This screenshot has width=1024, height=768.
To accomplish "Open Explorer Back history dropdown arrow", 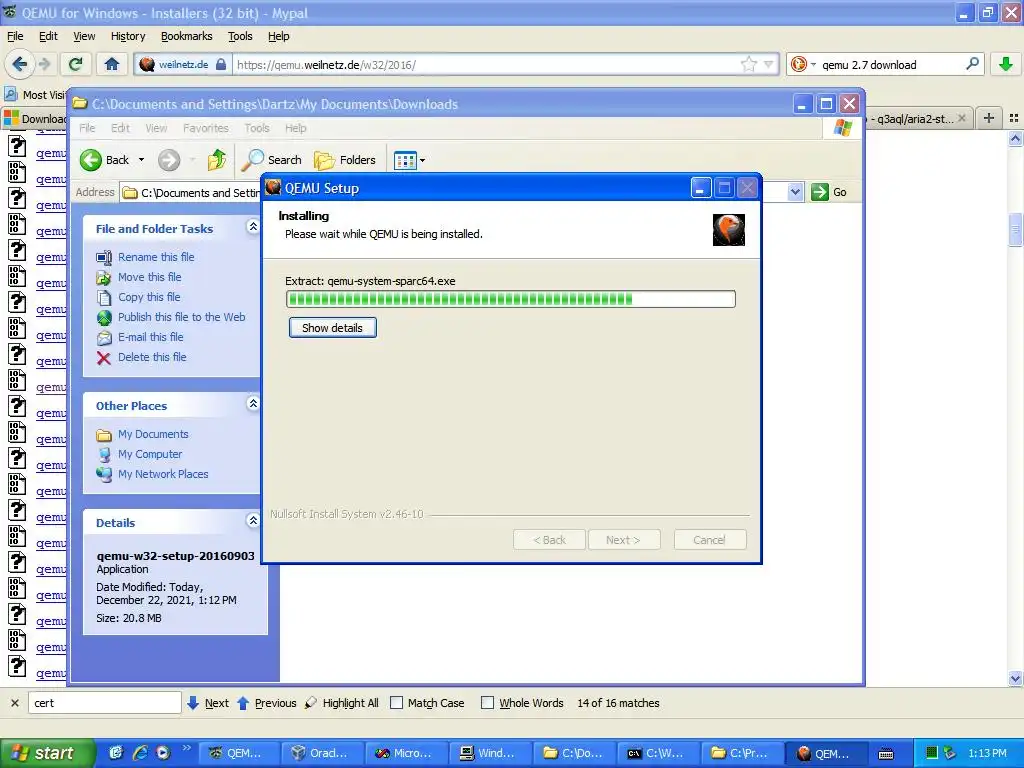I will click(141, 160).
